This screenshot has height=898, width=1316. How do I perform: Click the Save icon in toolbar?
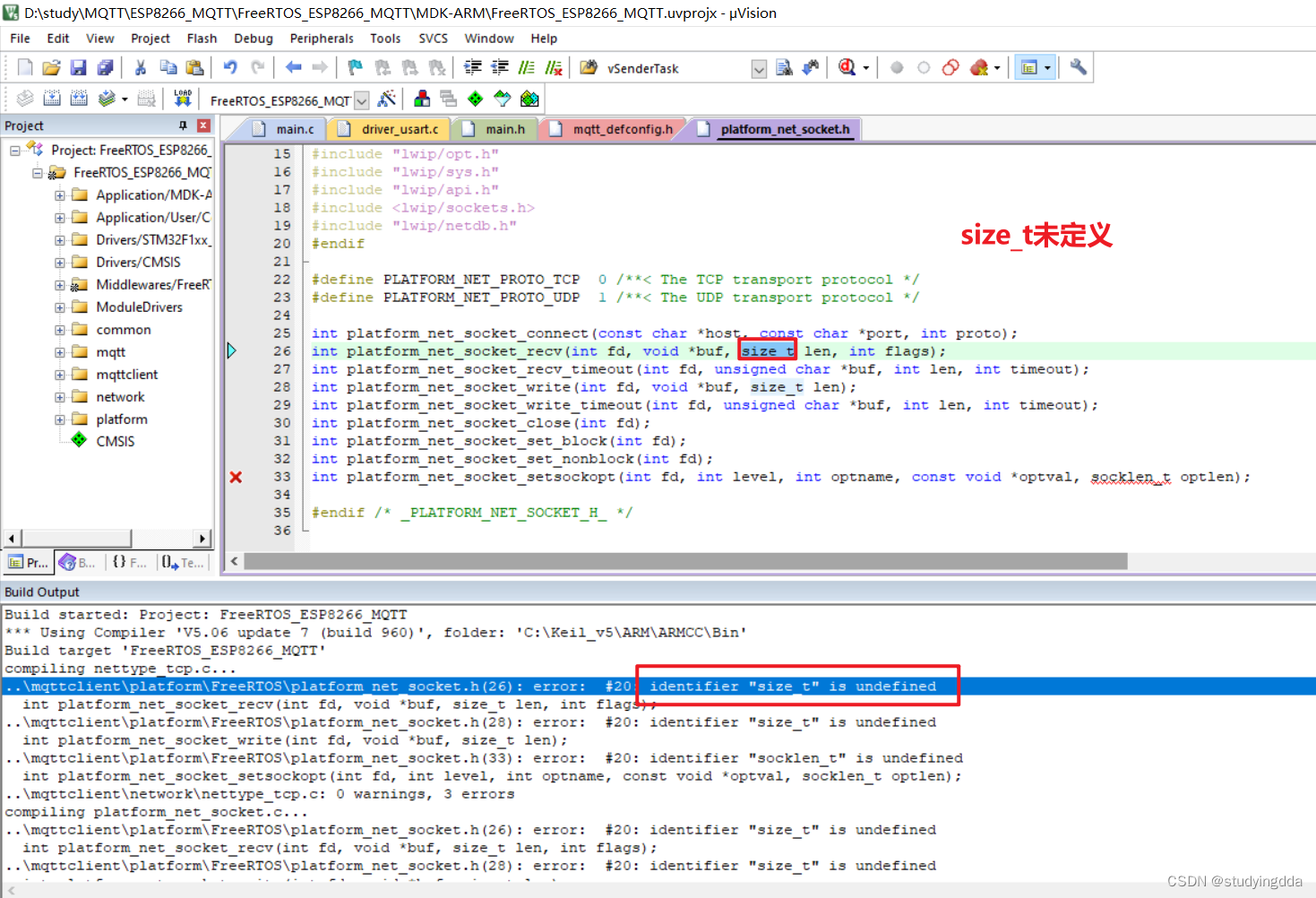tap(78, 67)
